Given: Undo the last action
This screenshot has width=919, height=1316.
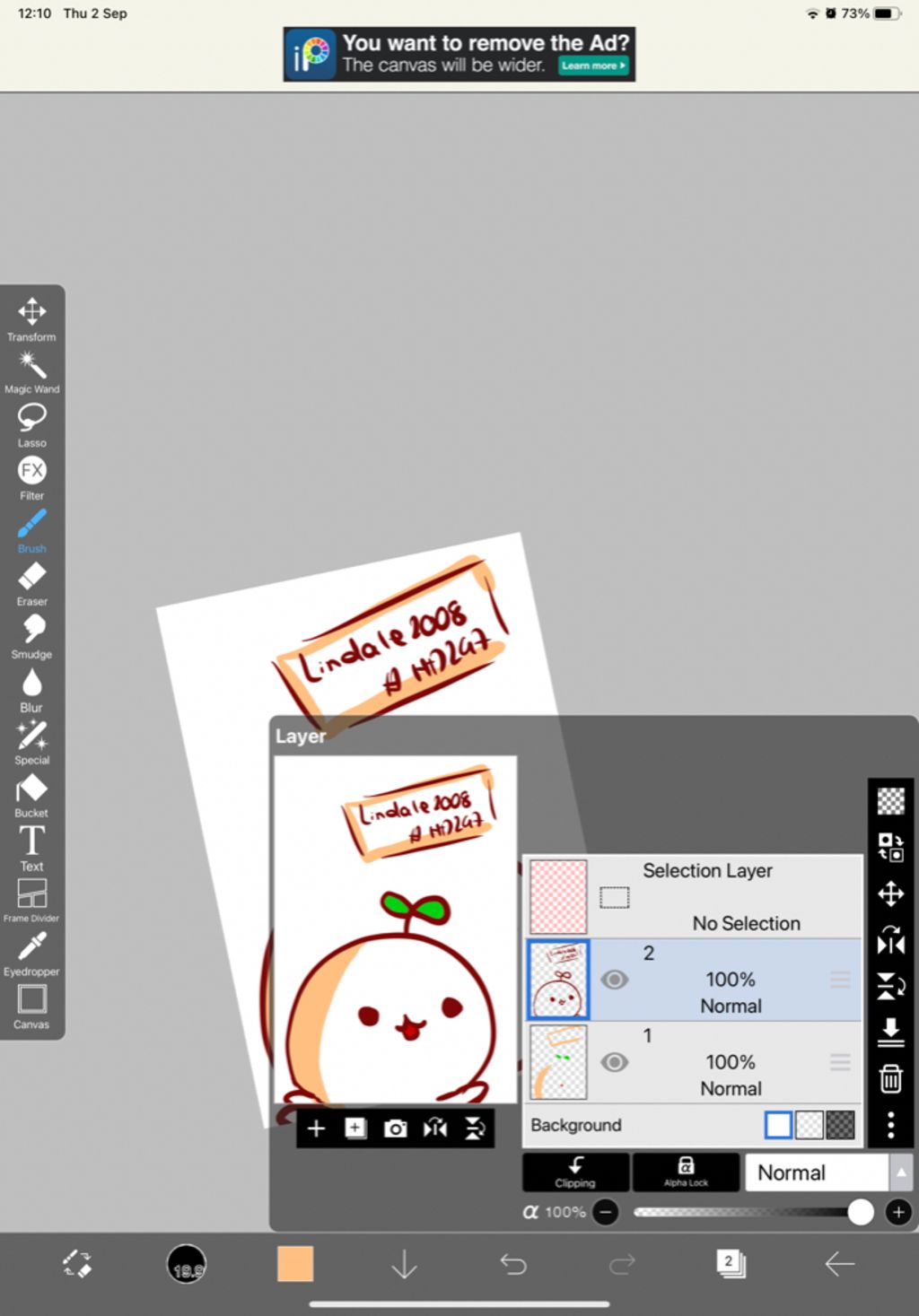Looking at the screenshot, I should [x=513, y=1264].
